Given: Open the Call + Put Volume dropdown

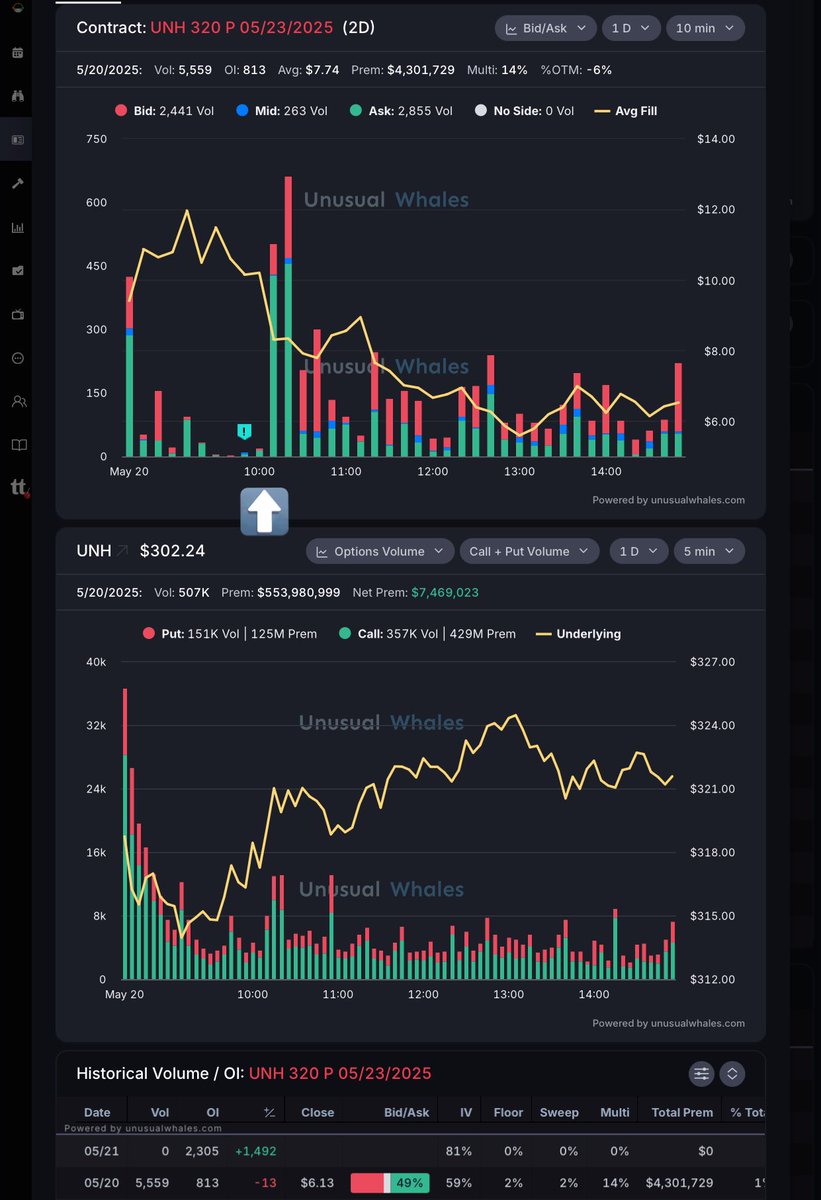Looking at the screenshot, I should pos(528,551).
